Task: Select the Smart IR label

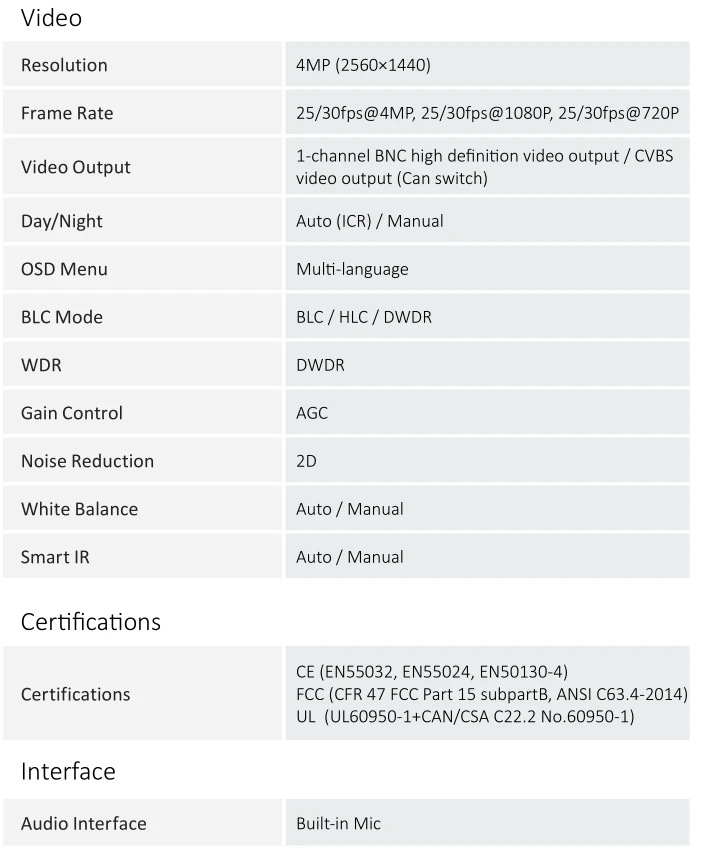Action: (55, 557)
